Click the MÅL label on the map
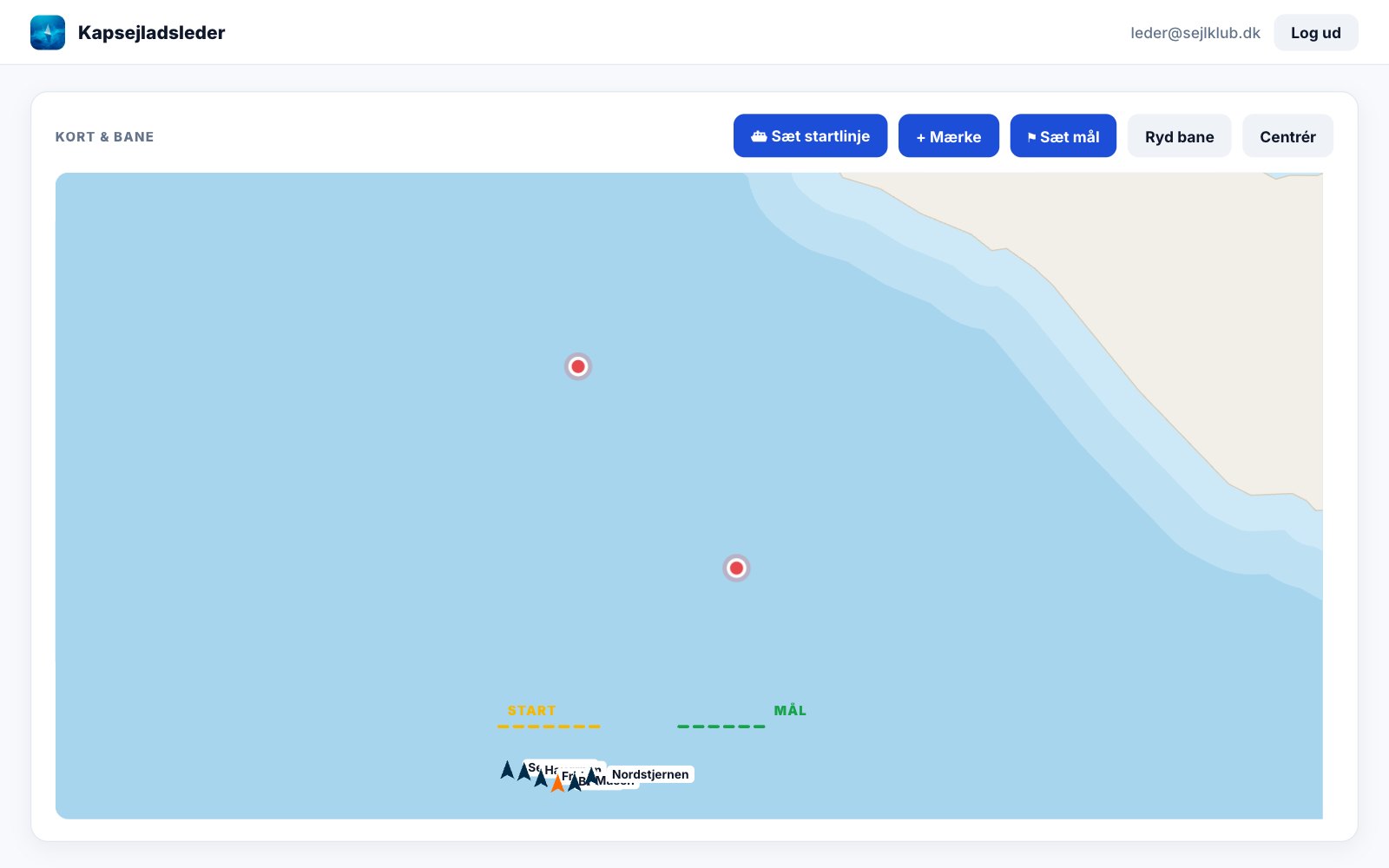Image resolution: width=1389 pixels, height=868 pixels. click(x=790, y=710)
